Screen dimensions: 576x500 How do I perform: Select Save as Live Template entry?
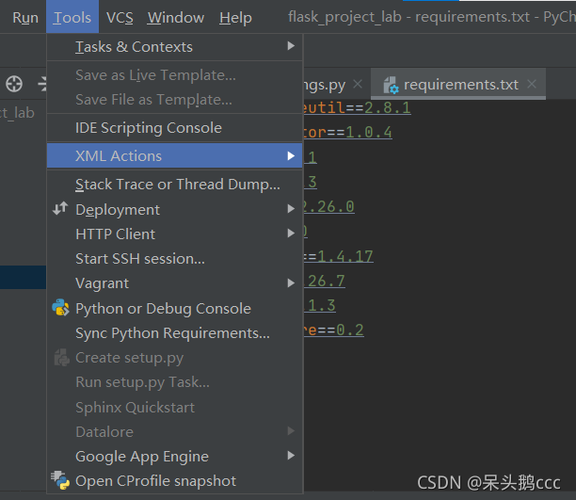coord(175,75)
